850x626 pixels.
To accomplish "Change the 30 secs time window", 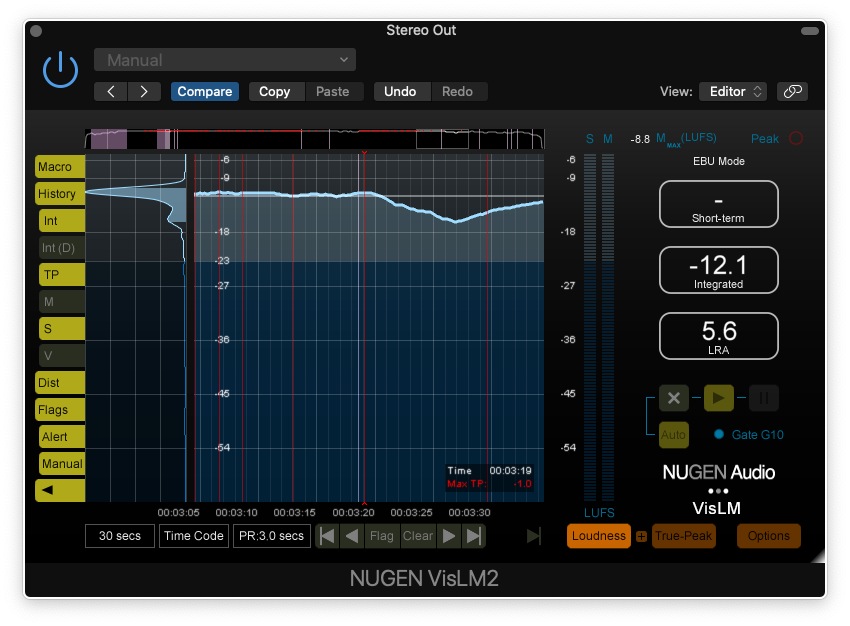I will [119, 536].
